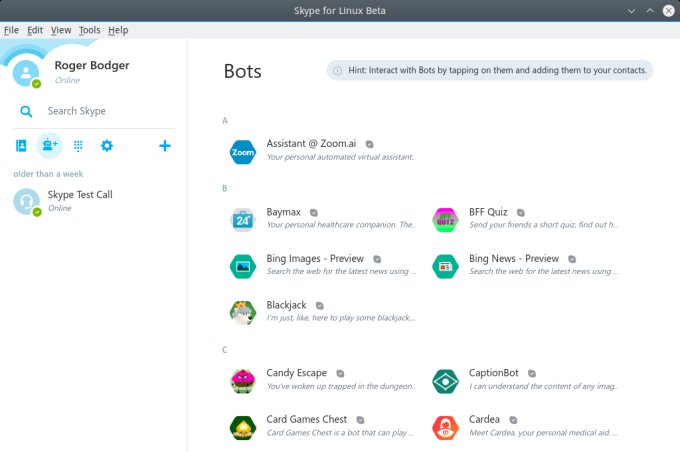Screen dimensions: 680x452
Task: Click the search magnifier icon
Action: tap(26, 111)
